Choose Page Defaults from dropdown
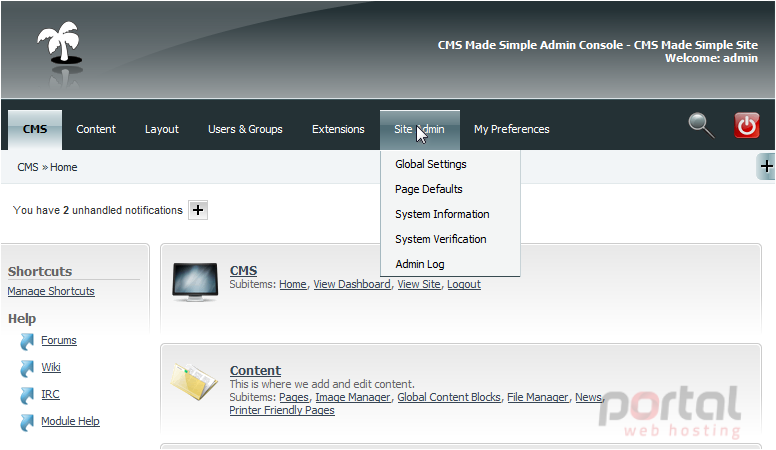 pos(429,189)
